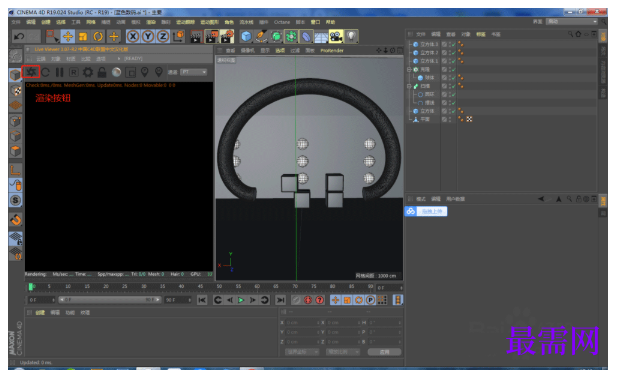Open the Object Manager Tags menu
The height and width of the screenshot is (372, 618).
click(481, 34)
